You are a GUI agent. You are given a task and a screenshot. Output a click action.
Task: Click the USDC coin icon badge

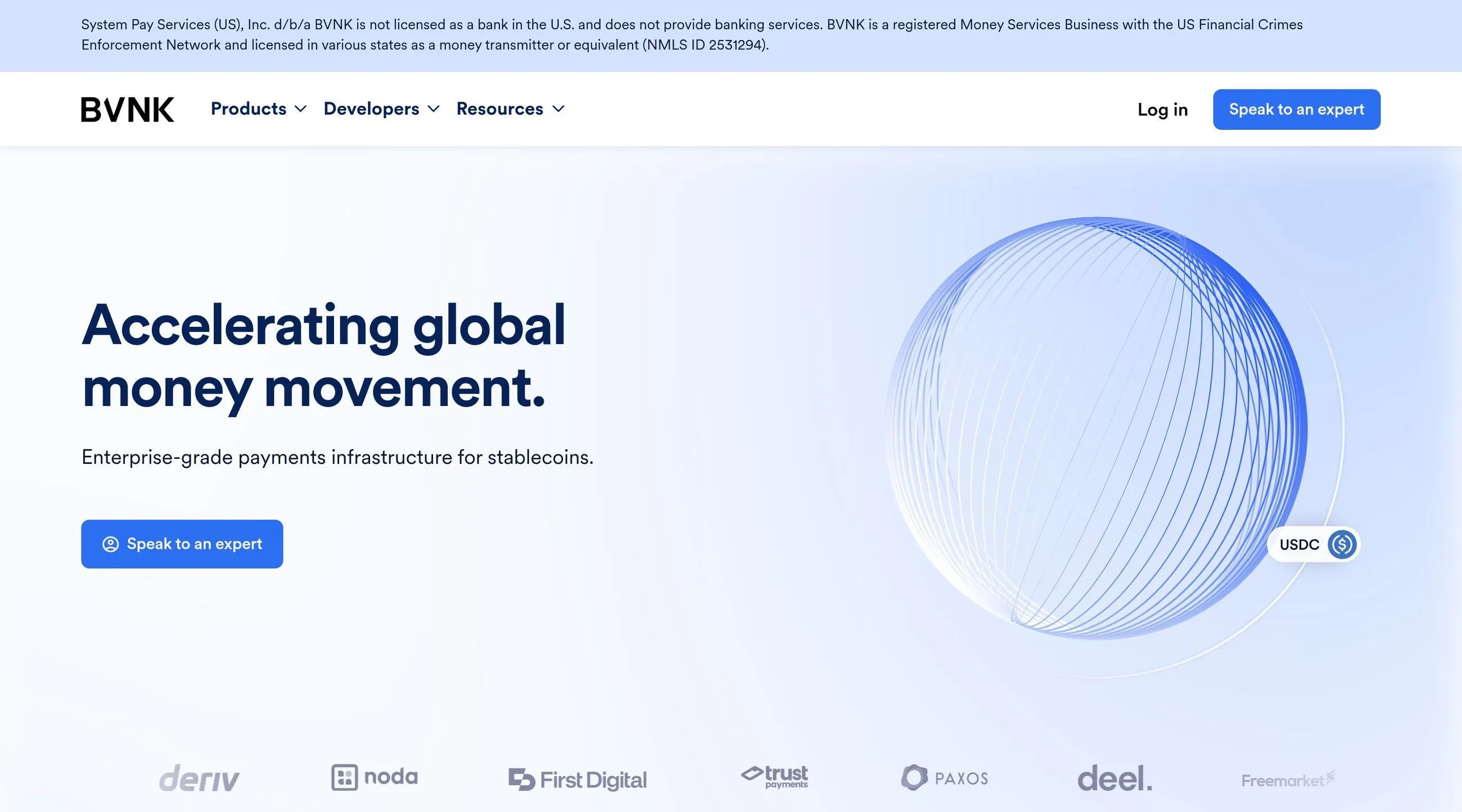(x=1342, y=545)
